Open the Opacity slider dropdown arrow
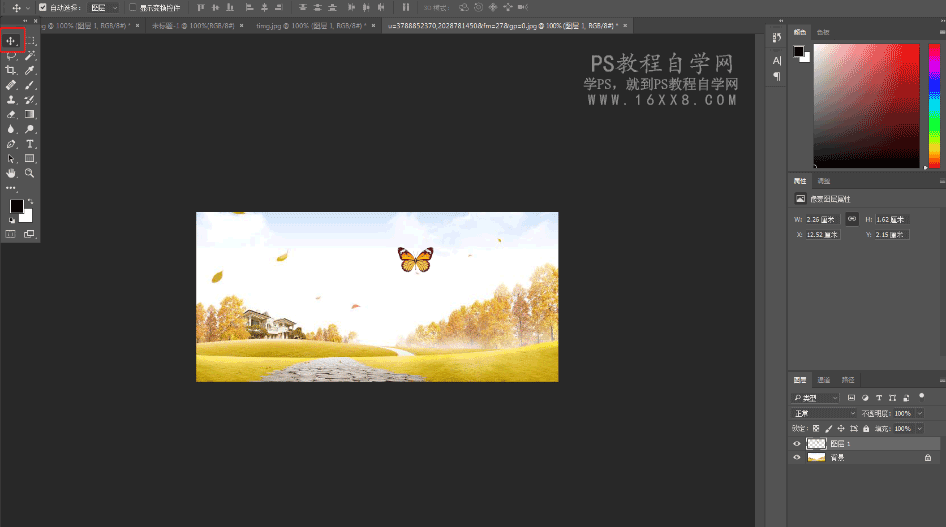 pyautogui.click(x=920, y=414)
